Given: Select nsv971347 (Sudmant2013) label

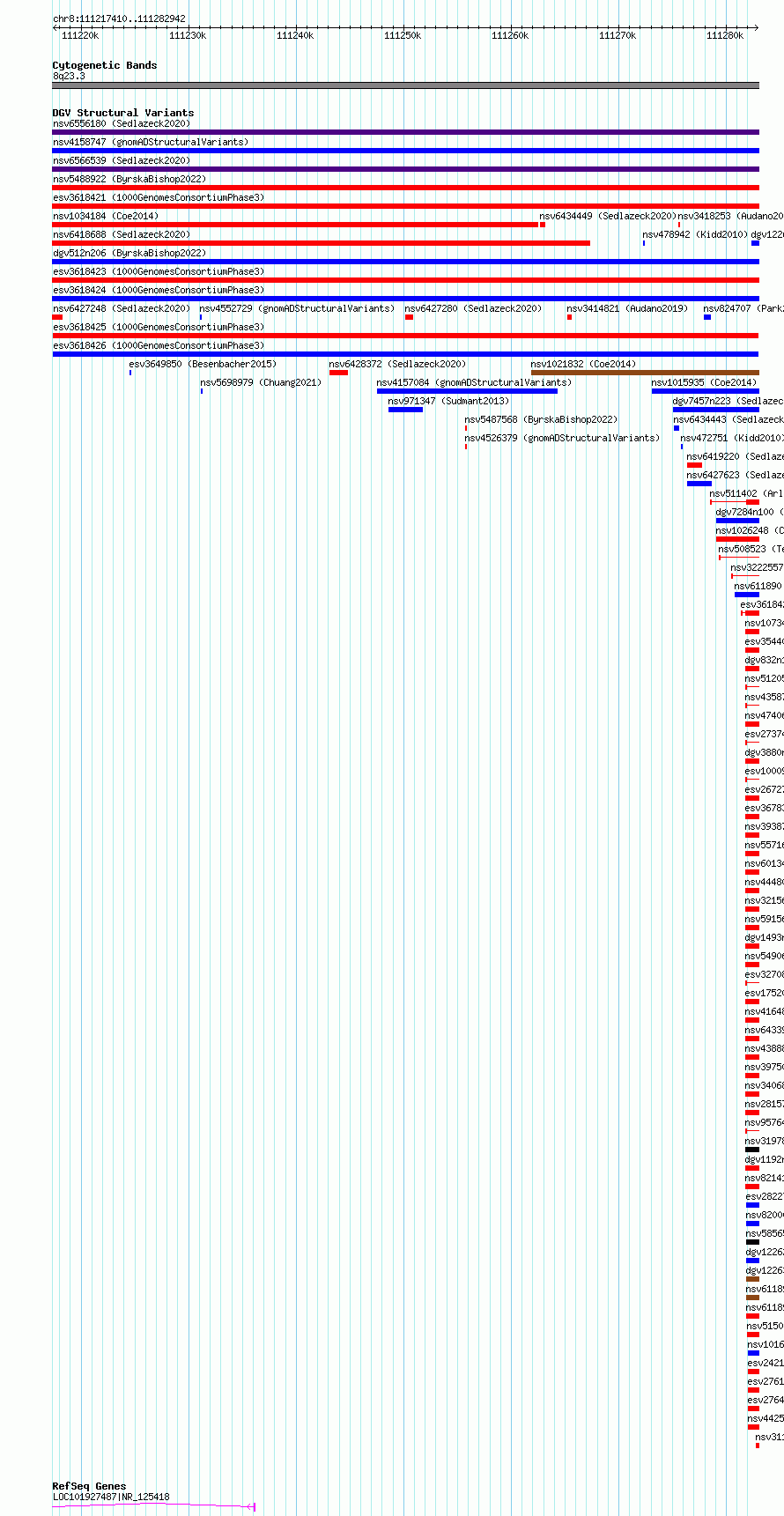Looking at the screenshot, I should click(448, 401).
